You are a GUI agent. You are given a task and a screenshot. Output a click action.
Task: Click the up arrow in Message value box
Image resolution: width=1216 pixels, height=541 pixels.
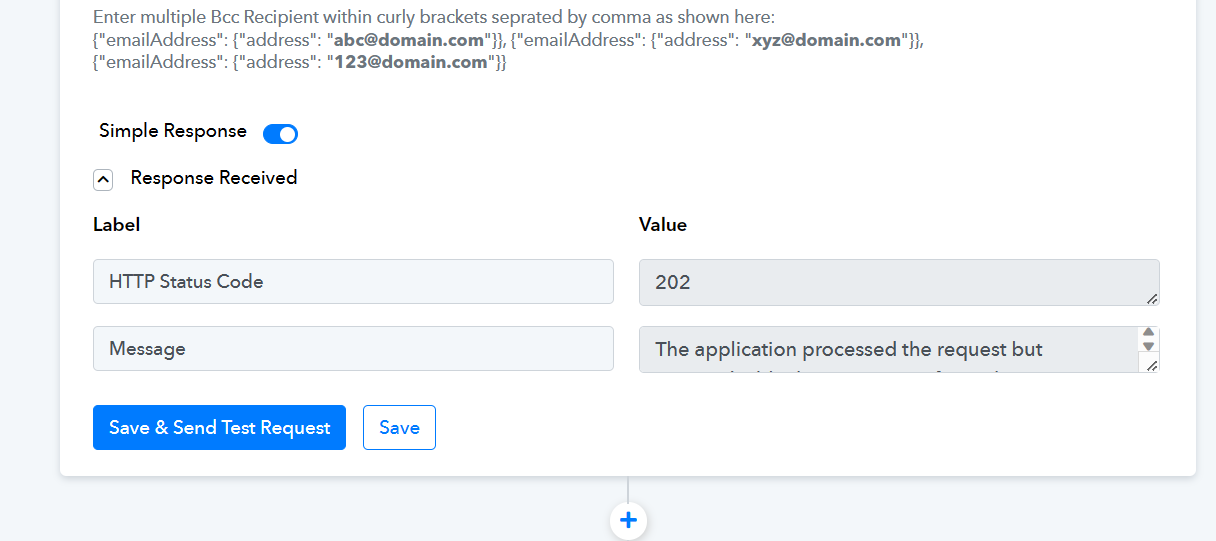pos(1149,332)
